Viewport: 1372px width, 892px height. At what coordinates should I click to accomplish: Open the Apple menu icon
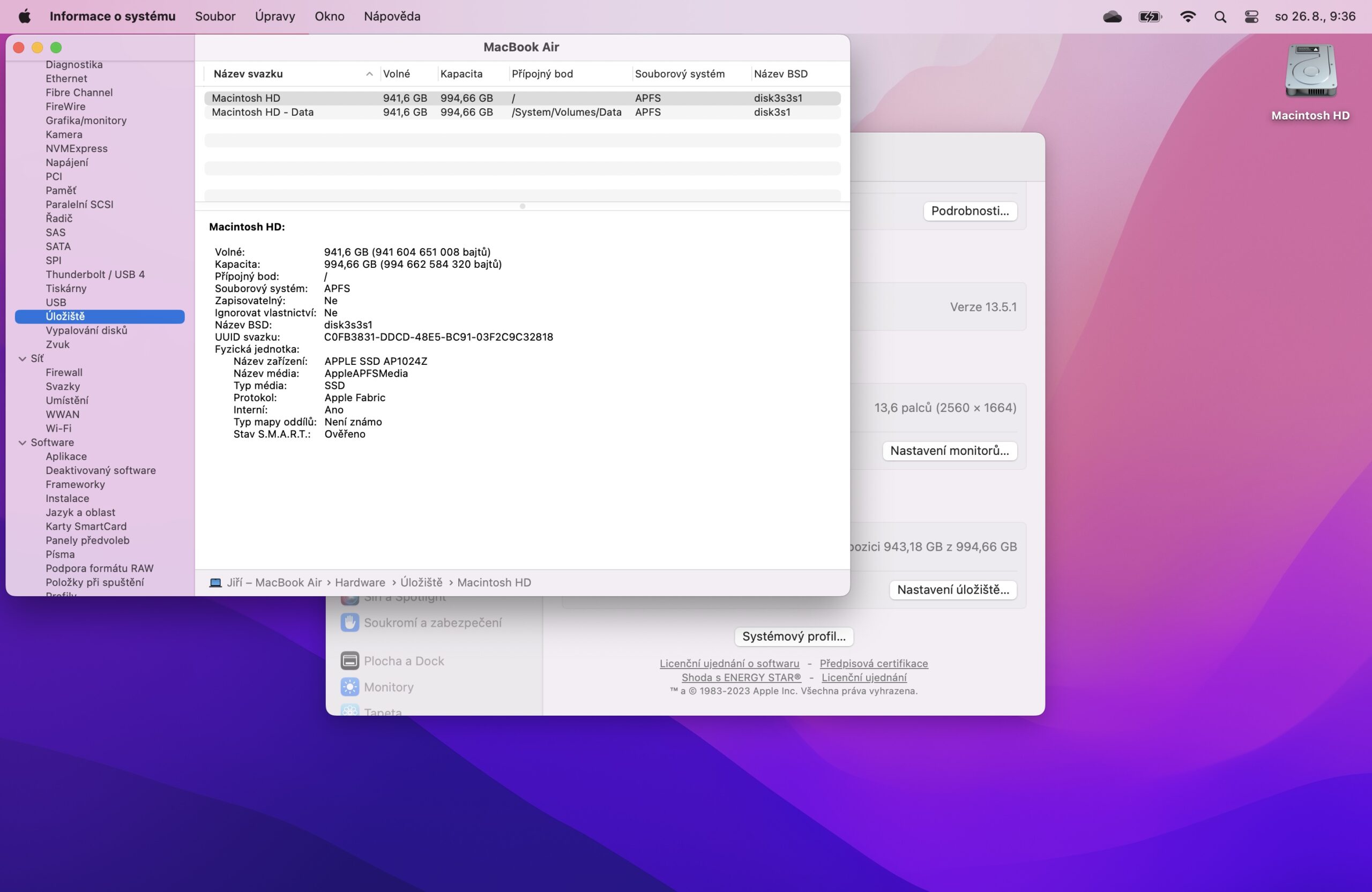pos(24,16)
